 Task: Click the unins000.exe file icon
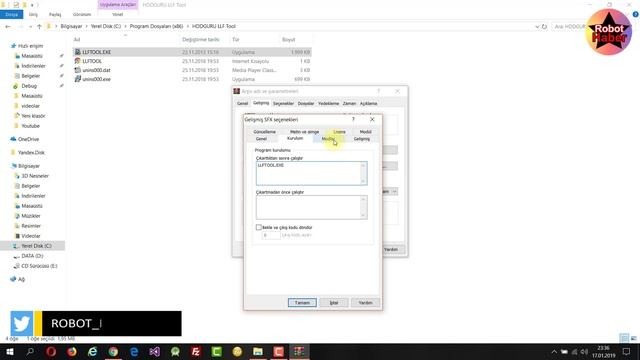[x=78, y=79]
